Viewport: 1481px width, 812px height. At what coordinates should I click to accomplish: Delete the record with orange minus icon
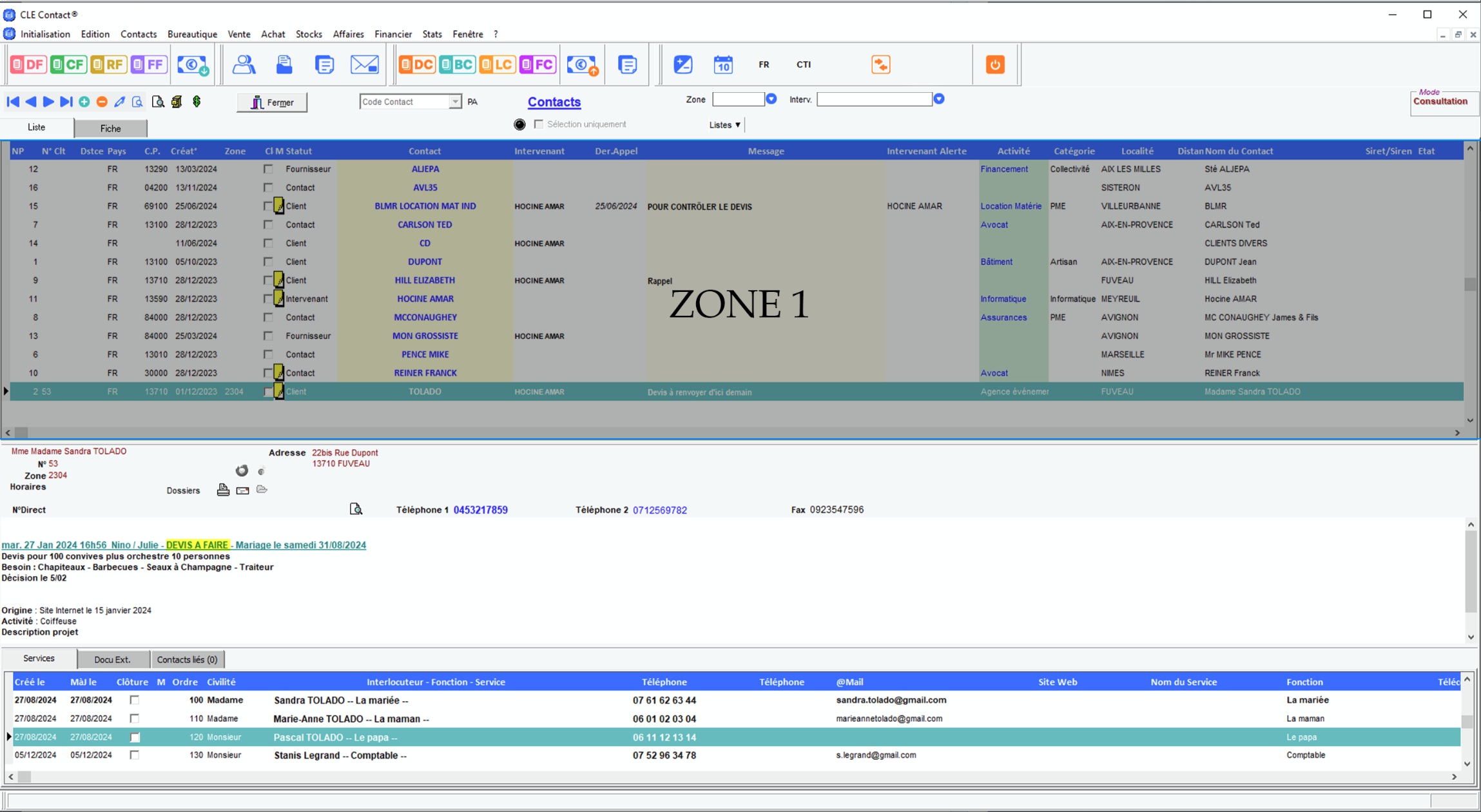click(102, 102)
